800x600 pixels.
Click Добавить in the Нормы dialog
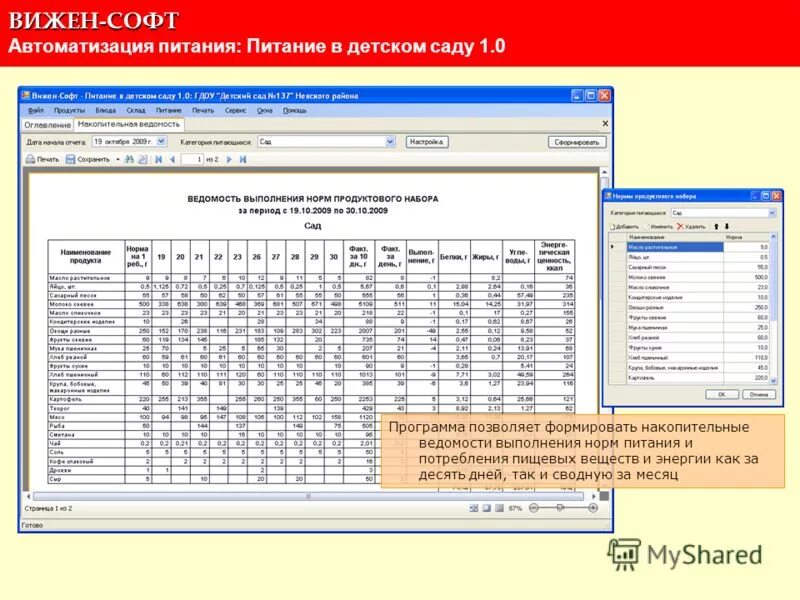[624, 227]
